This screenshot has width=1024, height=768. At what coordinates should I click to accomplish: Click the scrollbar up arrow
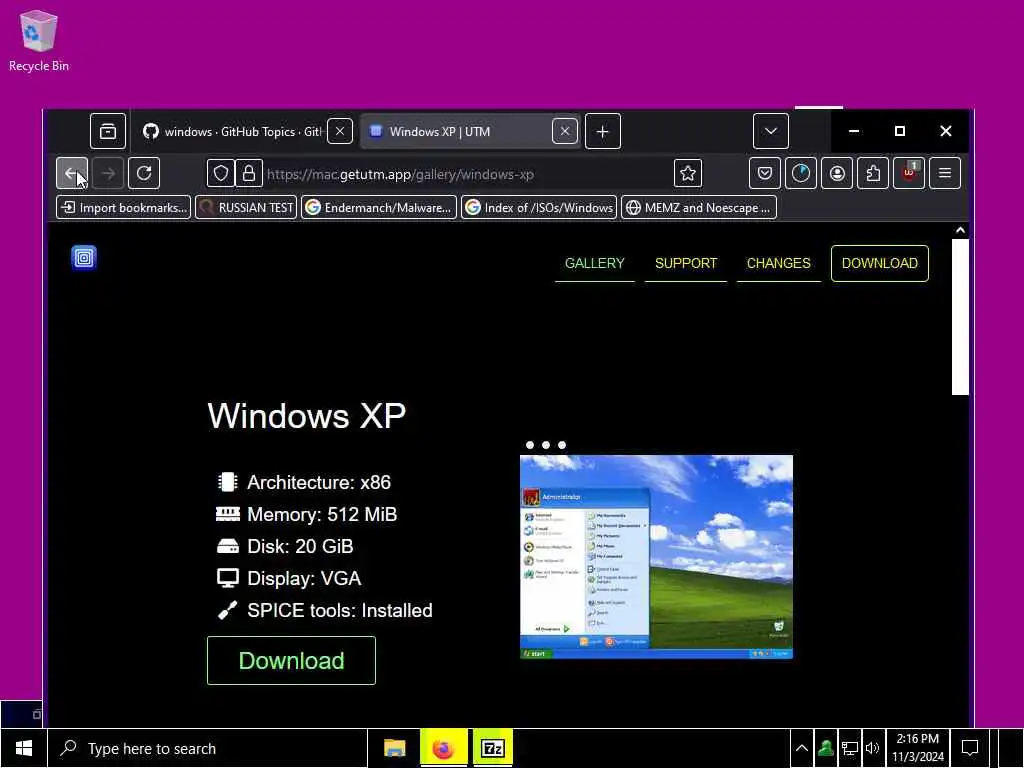[960, 230]
